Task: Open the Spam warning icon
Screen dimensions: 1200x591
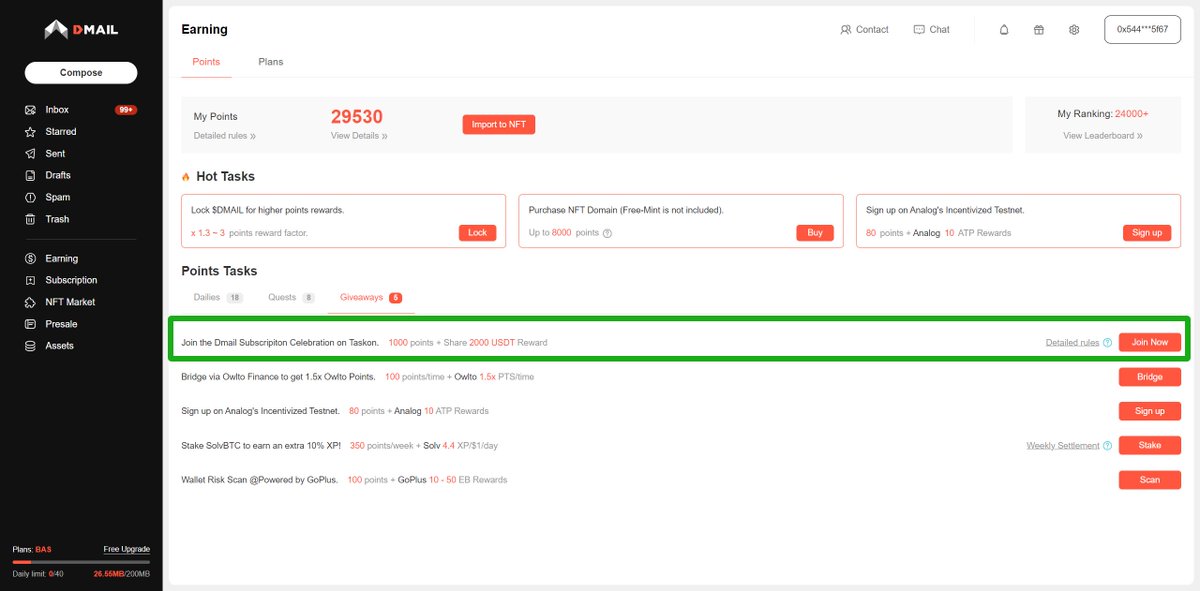Action: (x=31, y=197)
